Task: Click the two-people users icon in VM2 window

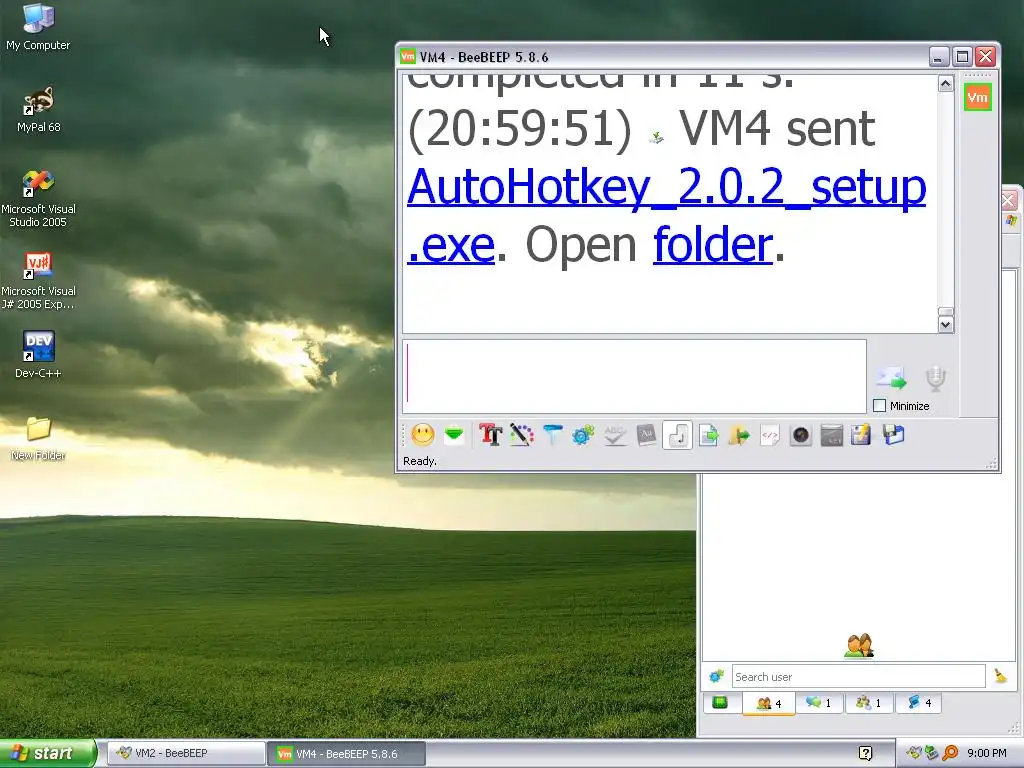Action: 859,645
